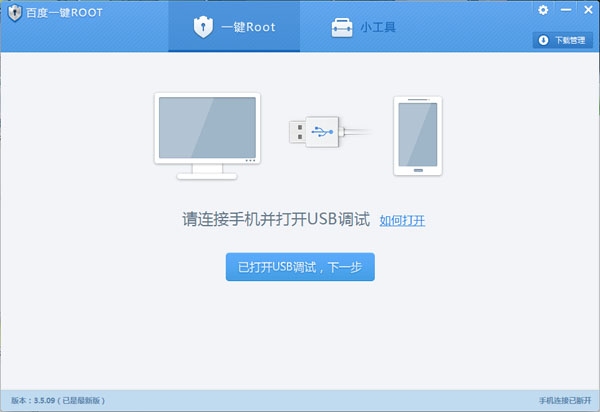
Task: Open the 小工具 tab
Action: point(364,27)
